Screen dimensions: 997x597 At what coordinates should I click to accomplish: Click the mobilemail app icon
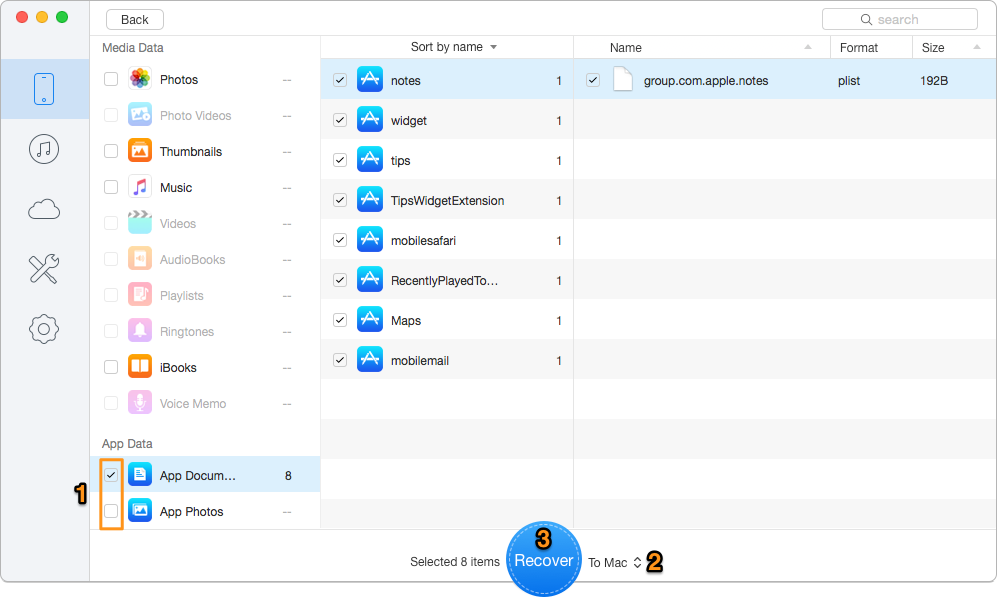(369, 360)
